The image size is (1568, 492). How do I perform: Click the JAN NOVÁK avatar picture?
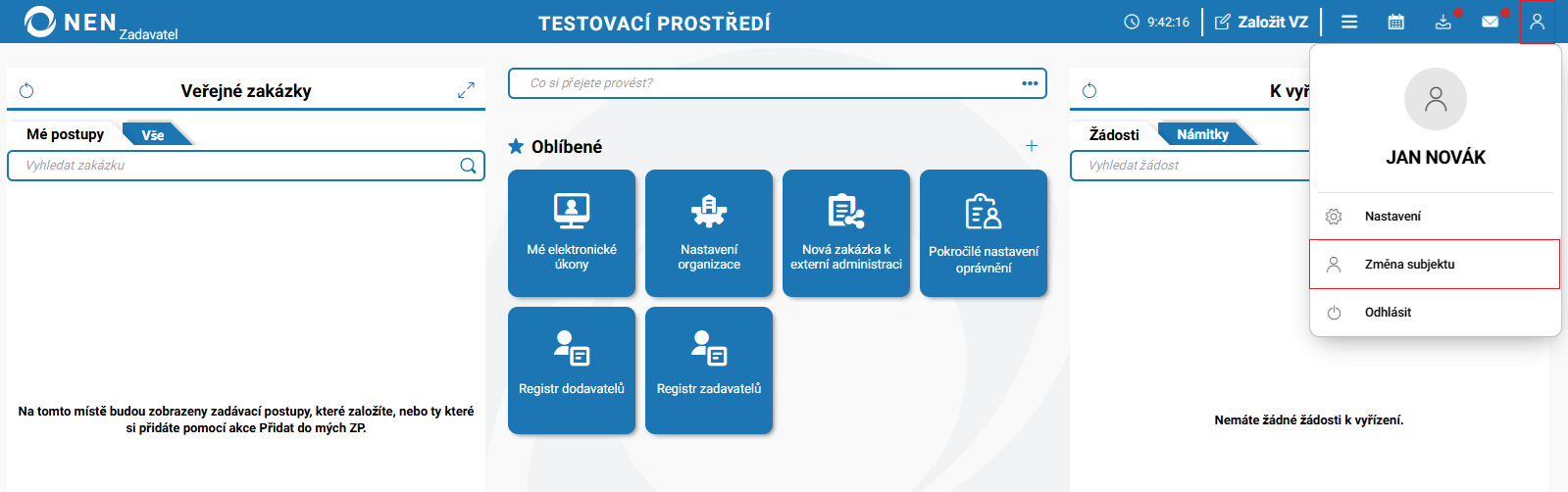pyautogui.click(x=1436, y=99)
